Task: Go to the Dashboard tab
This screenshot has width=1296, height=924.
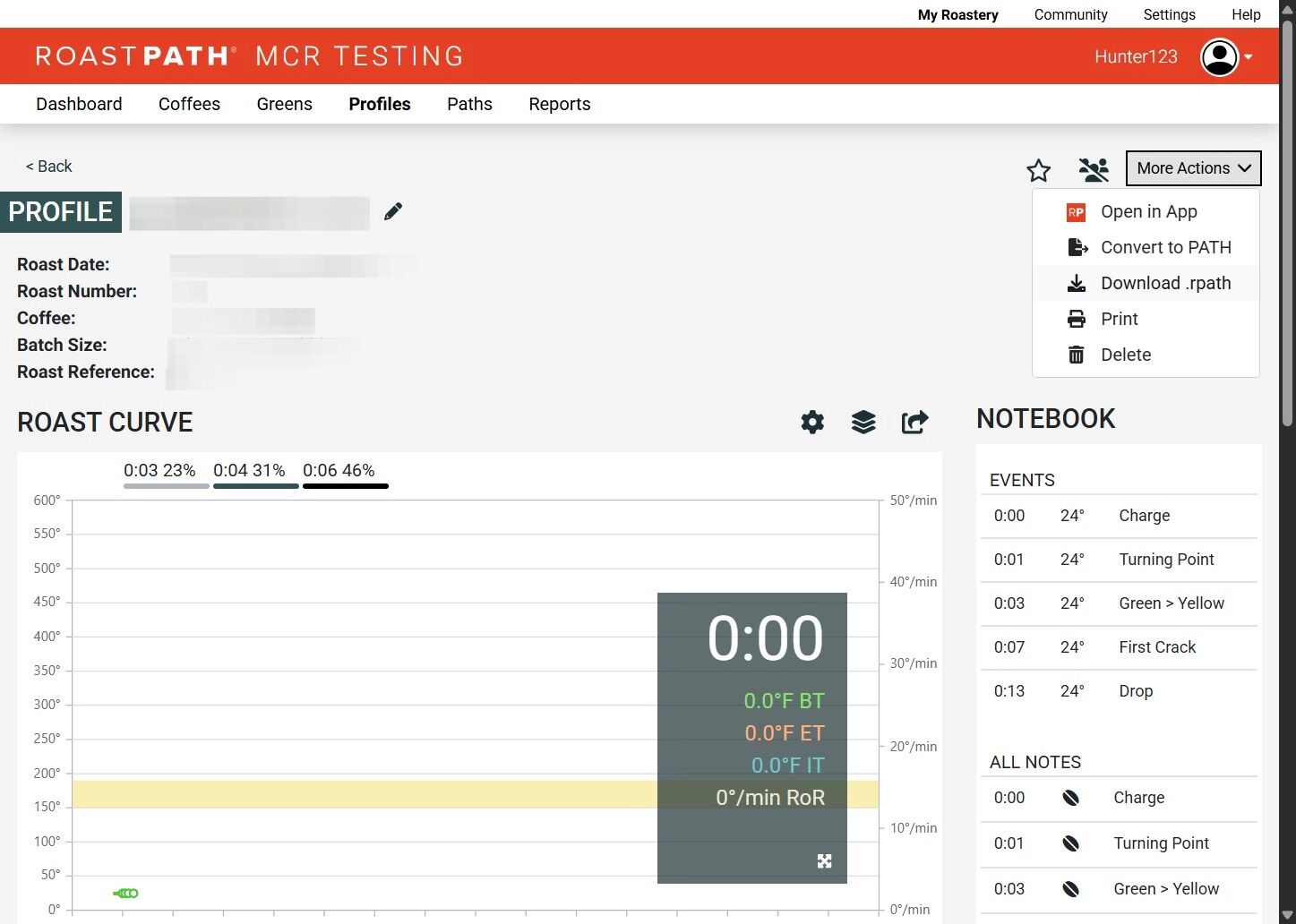Action: point(79,104)
